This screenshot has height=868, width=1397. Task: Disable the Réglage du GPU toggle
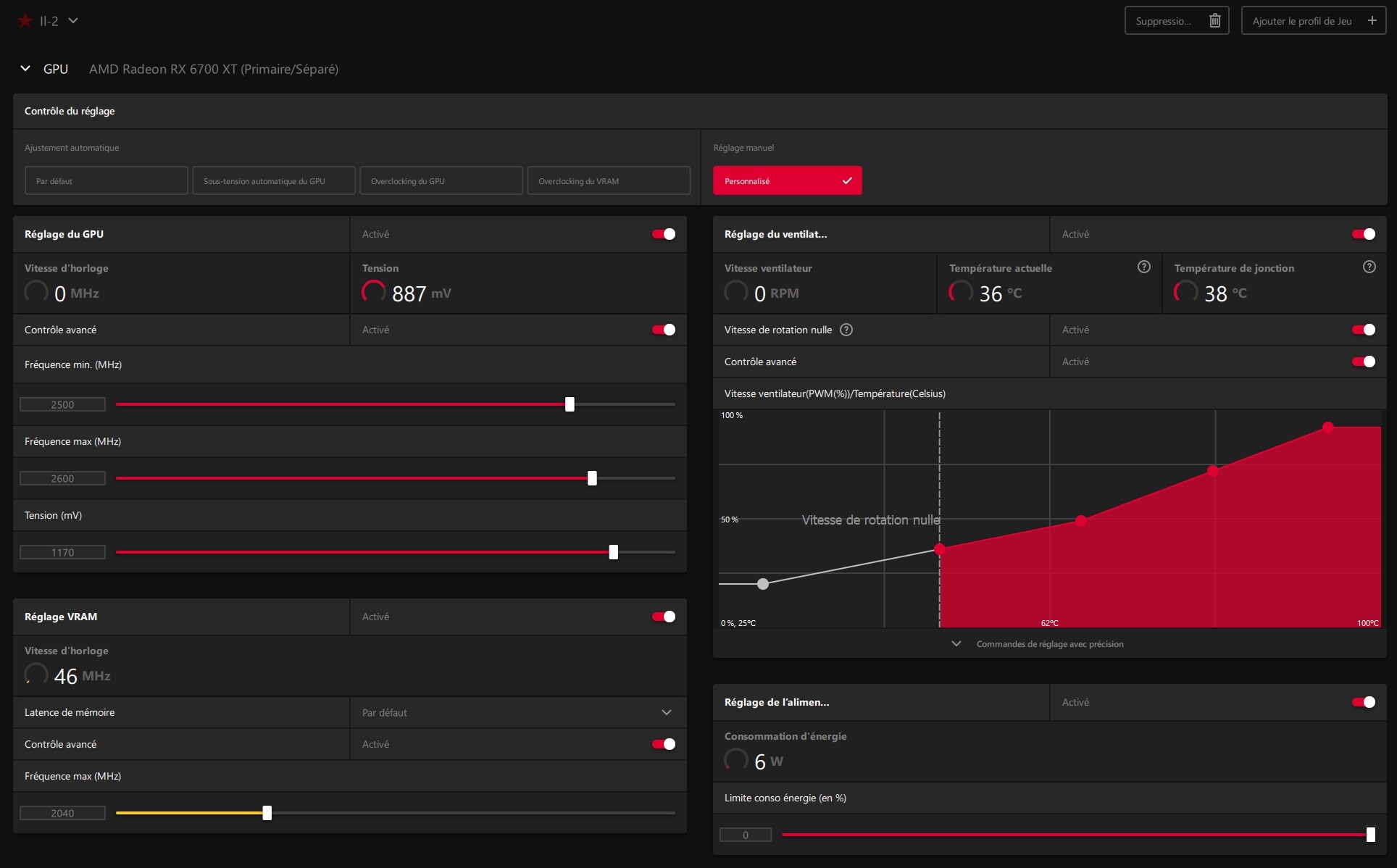663,234
